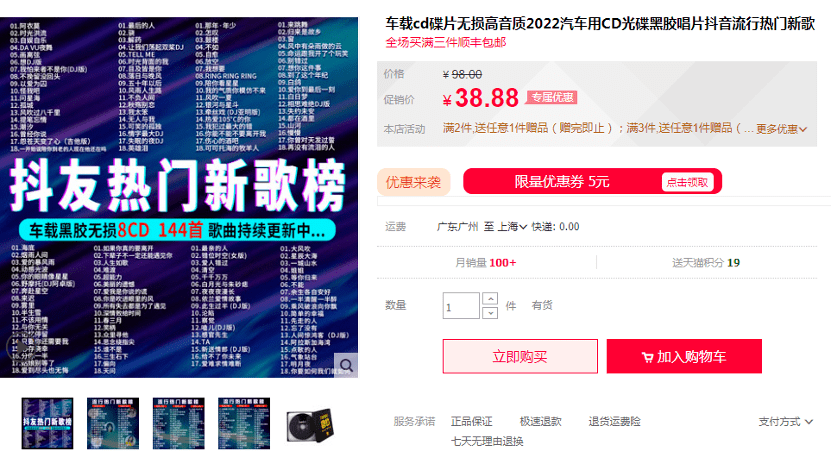The height and width of the screenshot is (464, 832).
Task: Open the 上海 destination dropdown
Action: click(x=512, y=227)
